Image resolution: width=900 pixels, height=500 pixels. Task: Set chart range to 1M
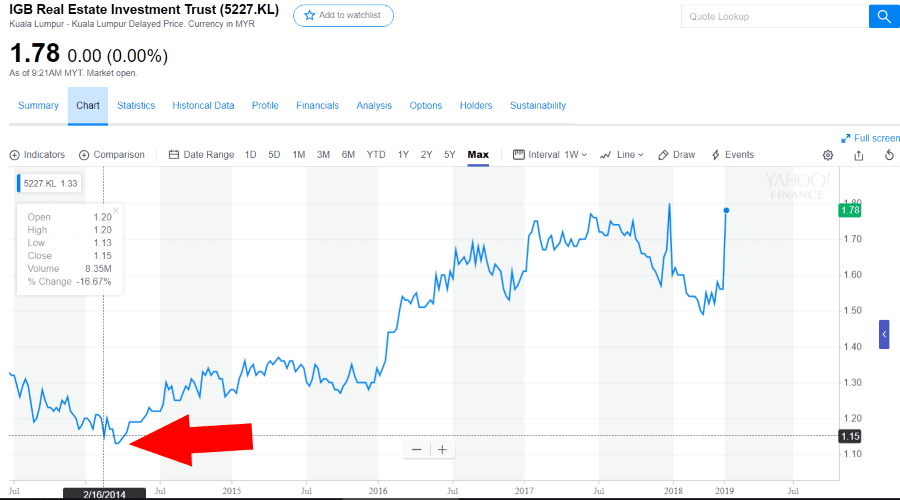coord(298,155)
